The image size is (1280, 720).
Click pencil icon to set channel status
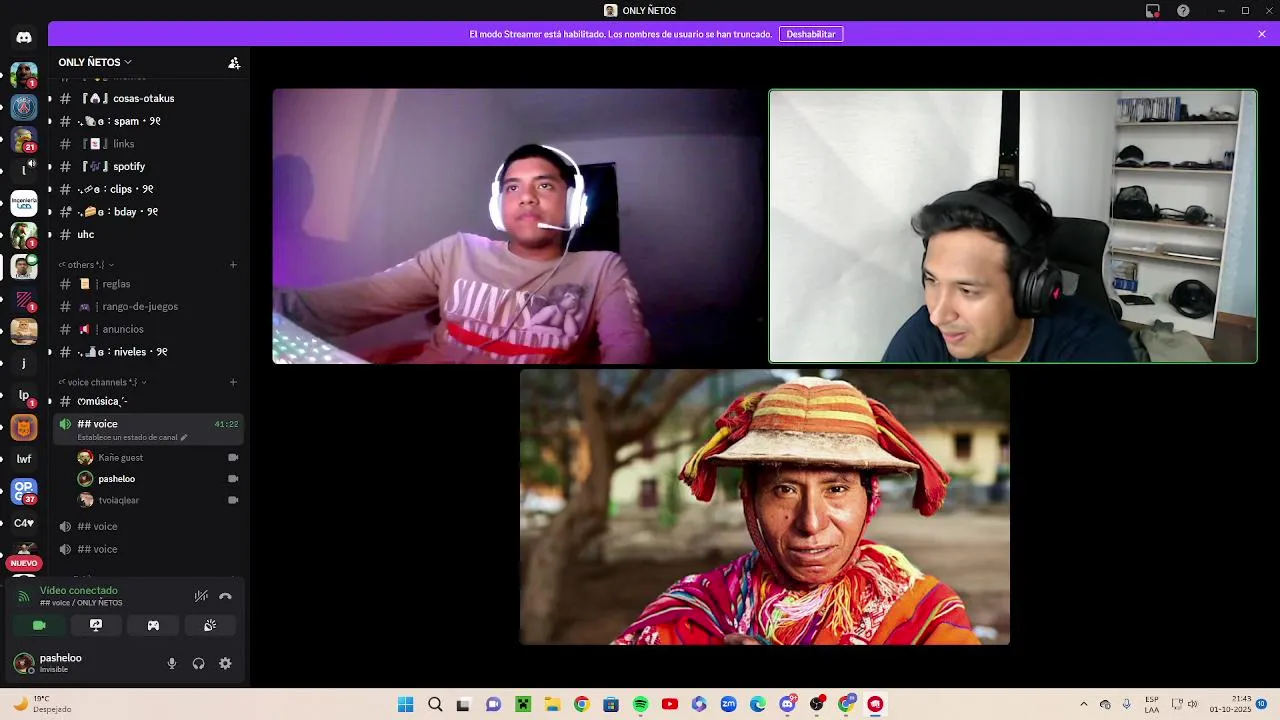coord(184,437)
